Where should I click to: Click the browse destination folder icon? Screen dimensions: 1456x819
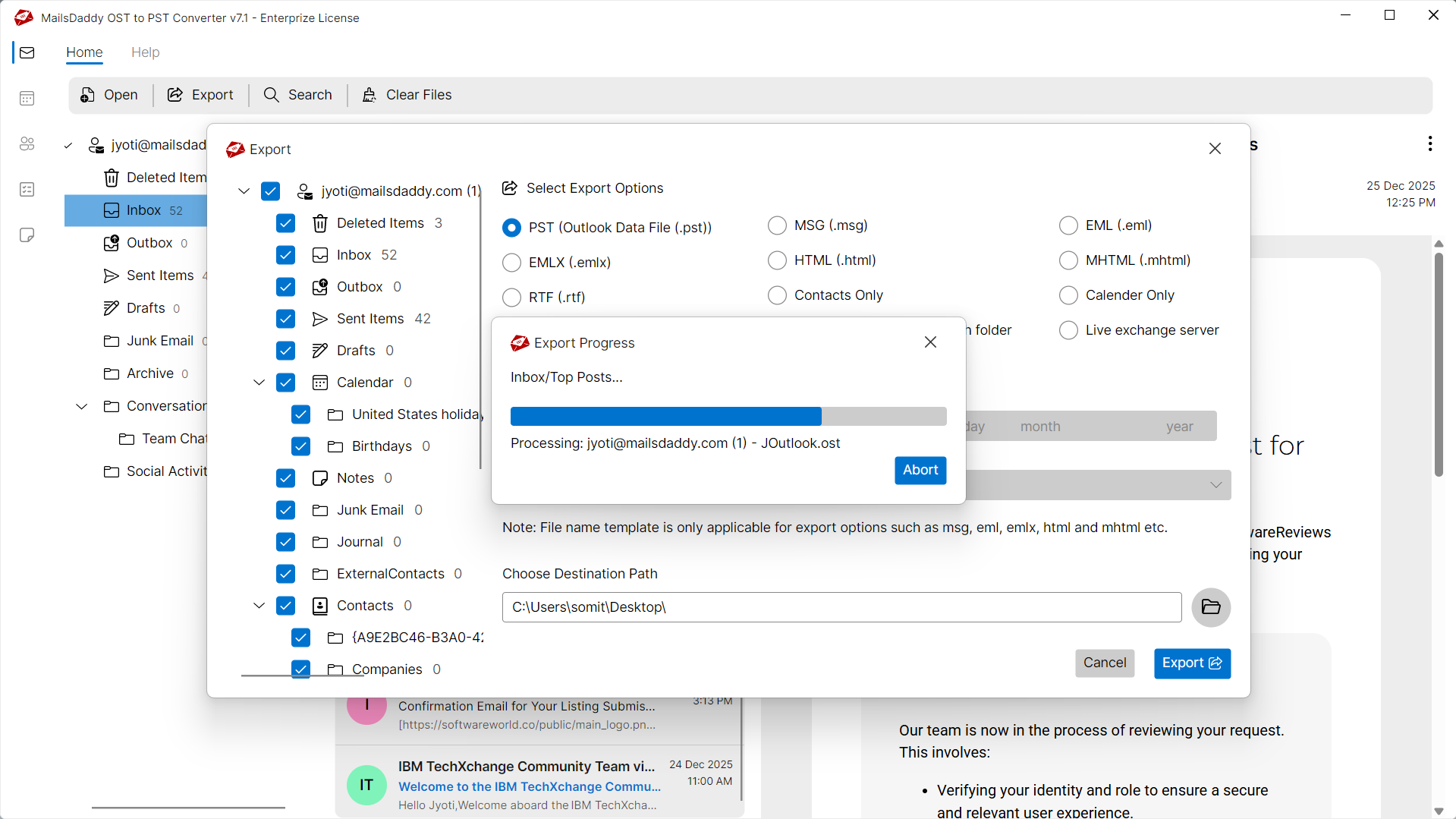(x=1211, y=607)
